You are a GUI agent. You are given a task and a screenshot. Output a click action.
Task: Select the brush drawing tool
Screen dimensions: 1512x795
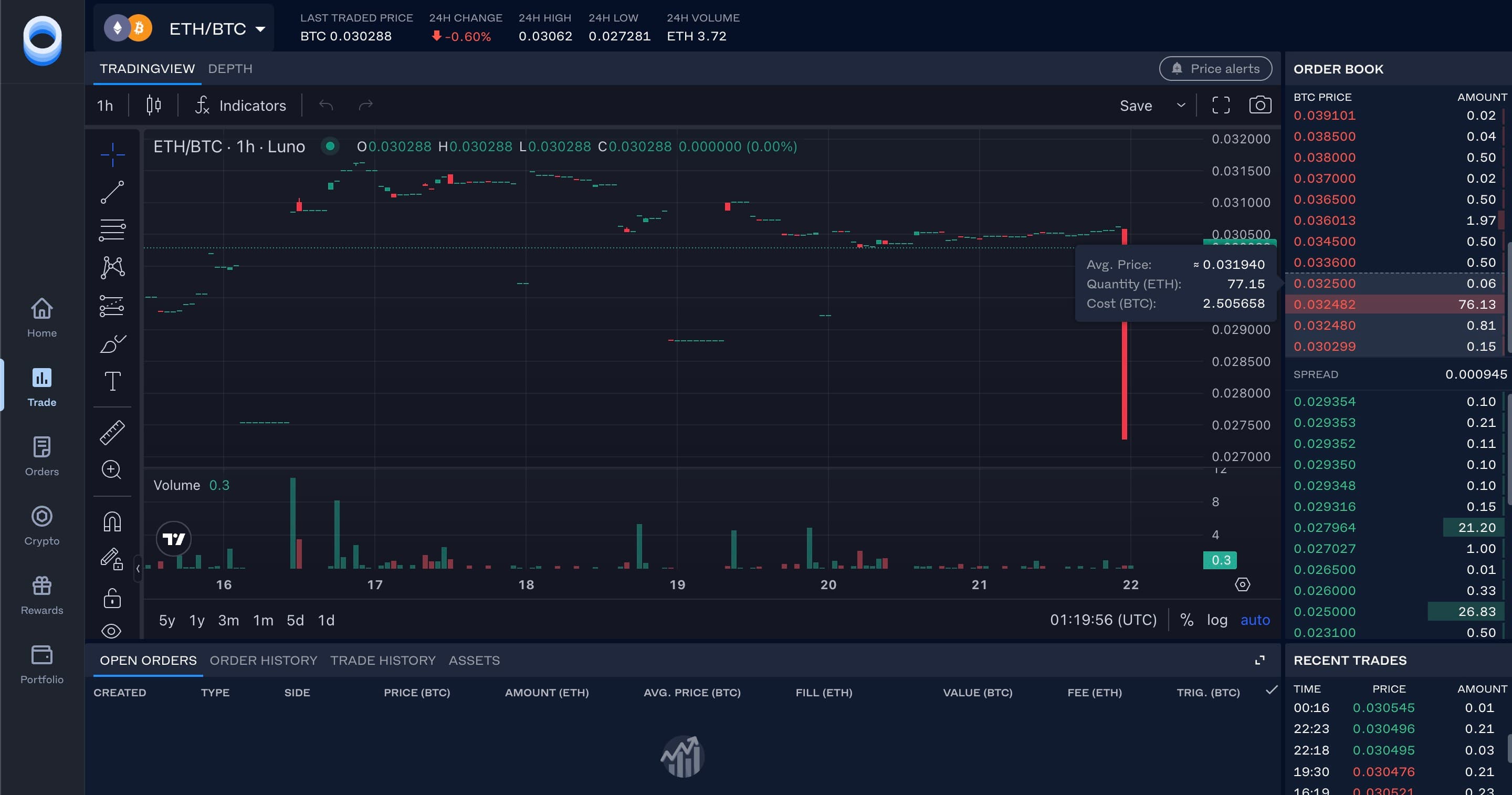point(111,344)
